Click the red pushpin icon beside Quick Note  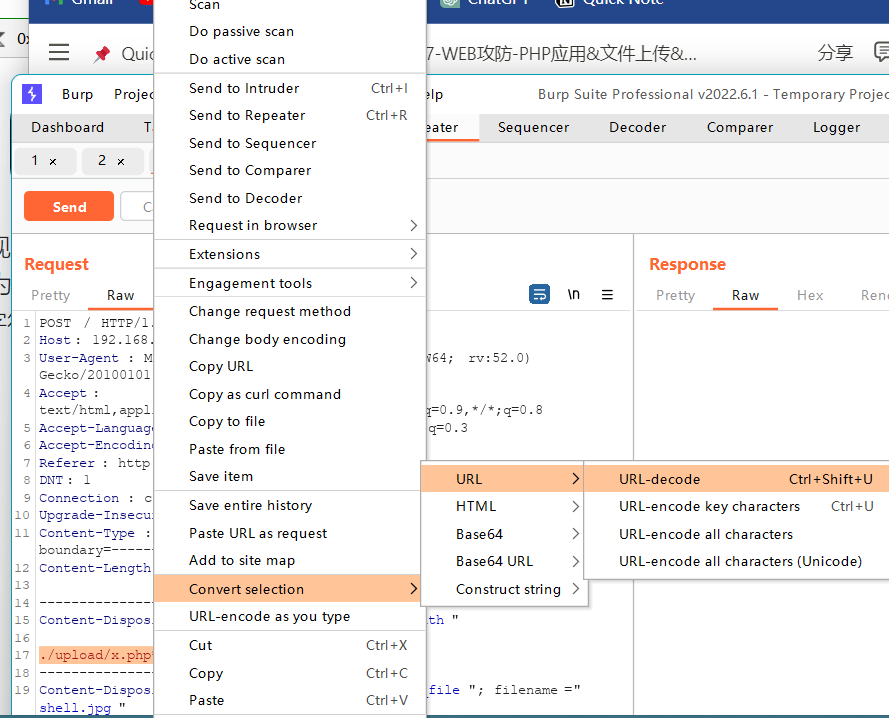tap(102, 54)
